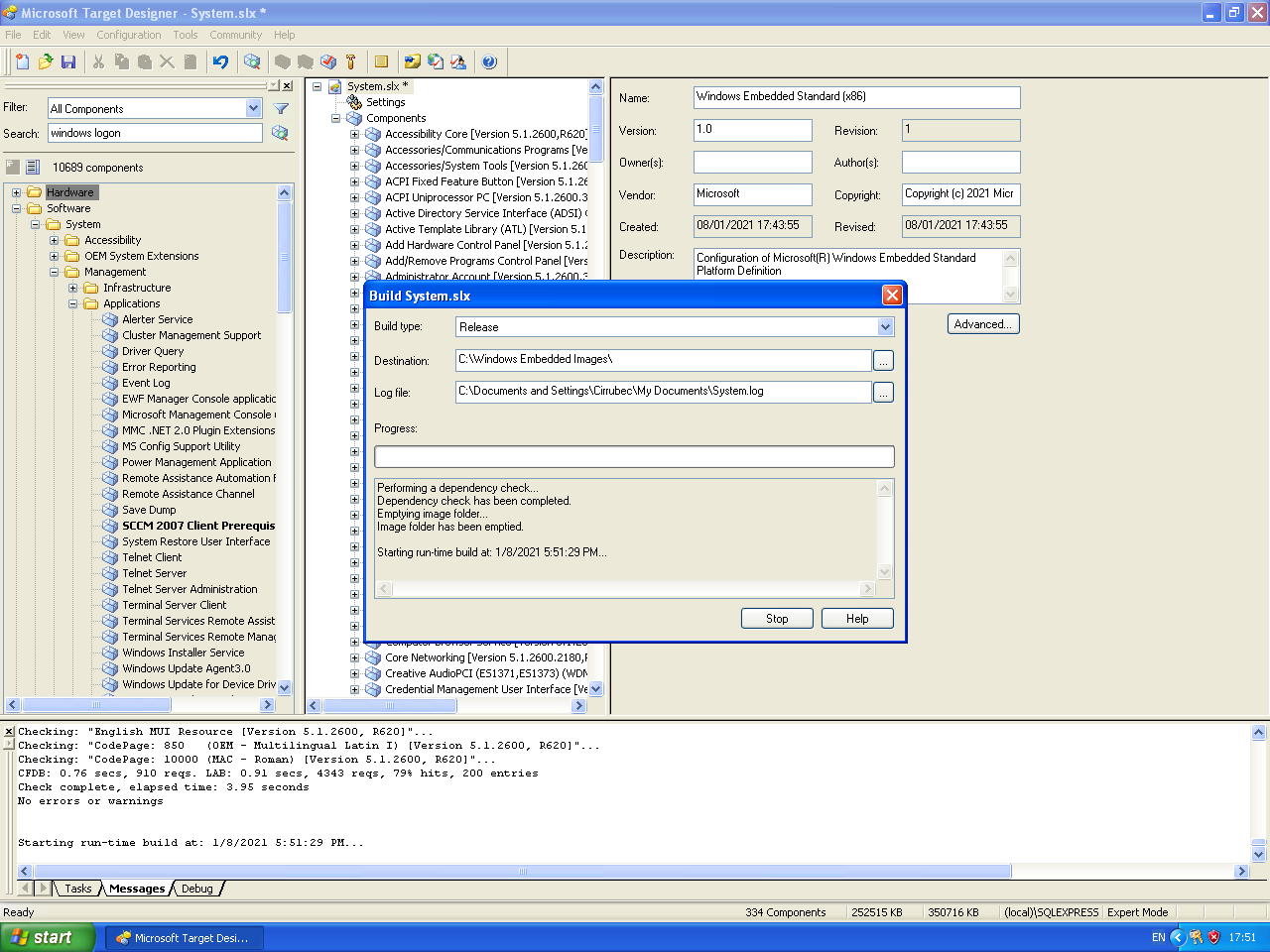Click the hammer Build Target Image icon

tap(351, 61)
